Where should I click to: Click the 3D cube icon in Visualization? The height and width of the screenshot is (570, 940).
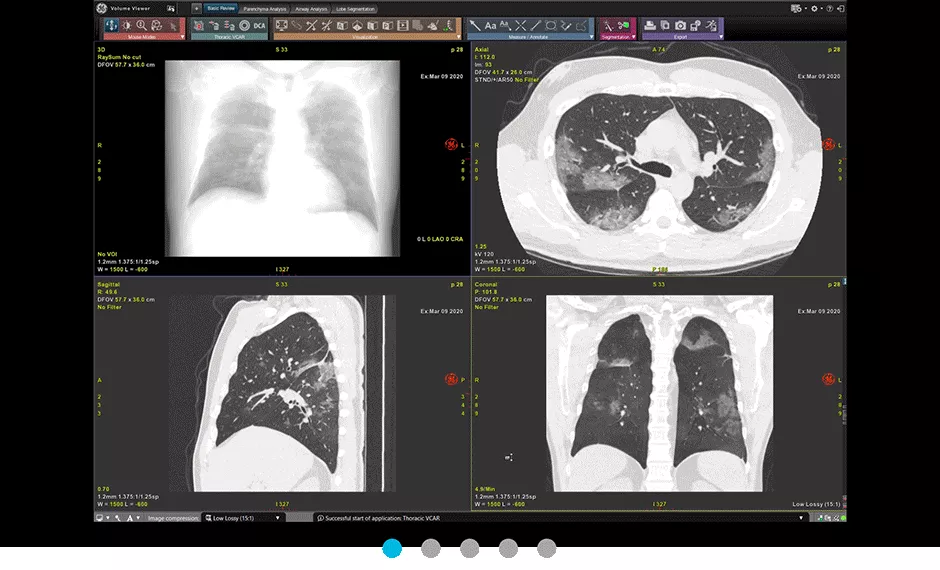click(357, 25)
